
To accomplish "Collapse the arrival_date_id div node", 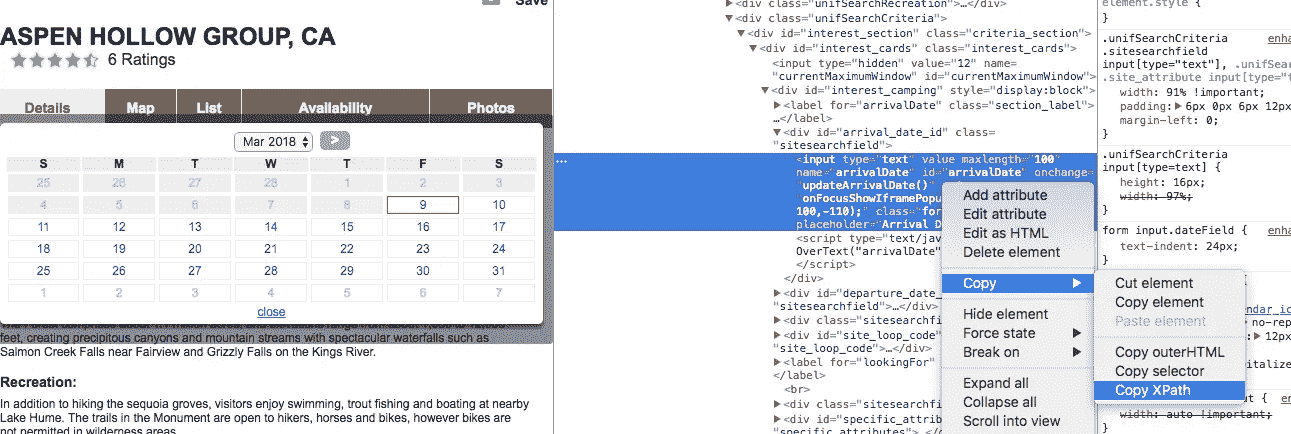I will tap(778, 132).
